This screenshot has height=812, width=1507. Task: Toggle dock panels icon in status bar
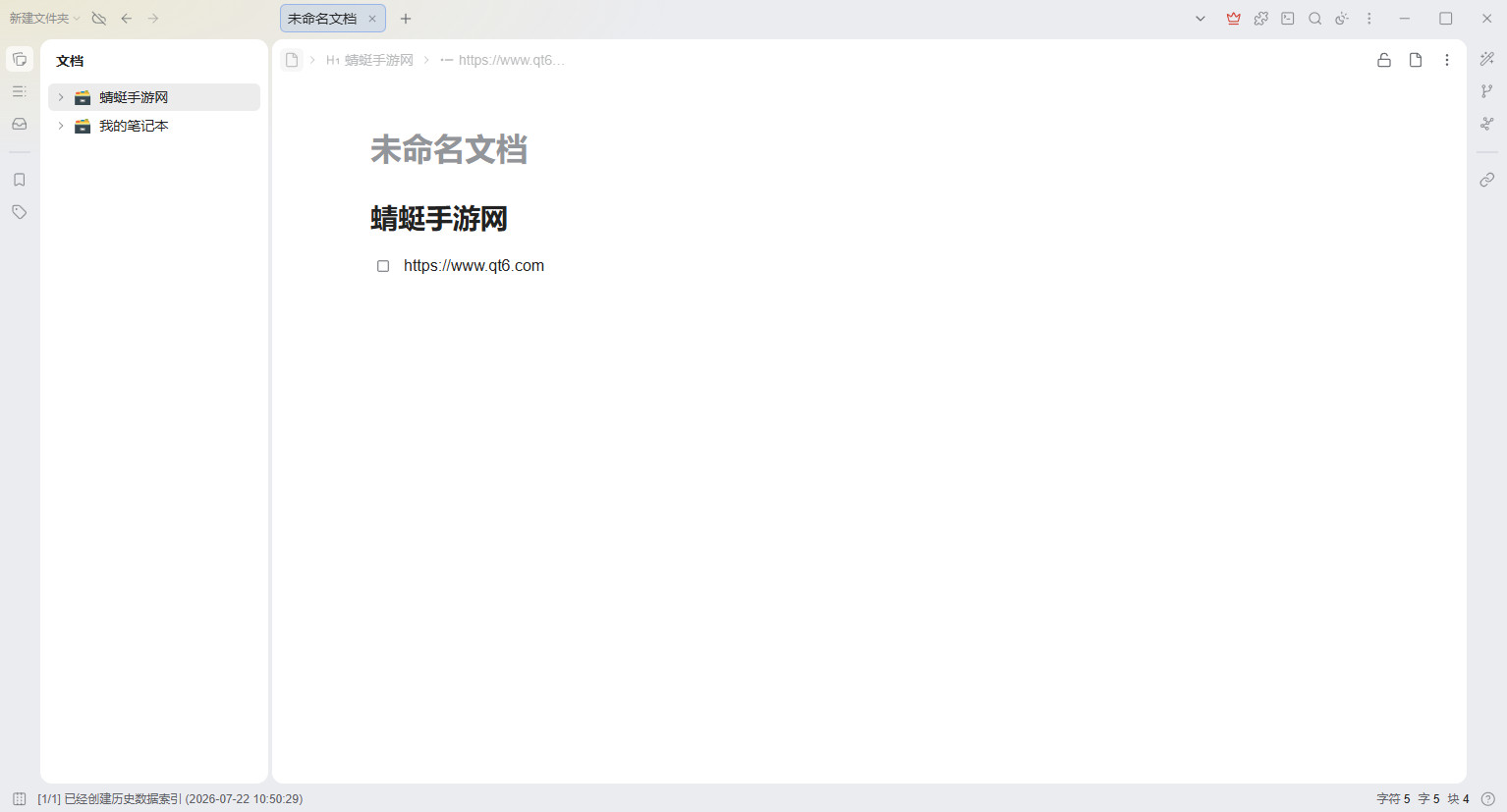point(20,799)
